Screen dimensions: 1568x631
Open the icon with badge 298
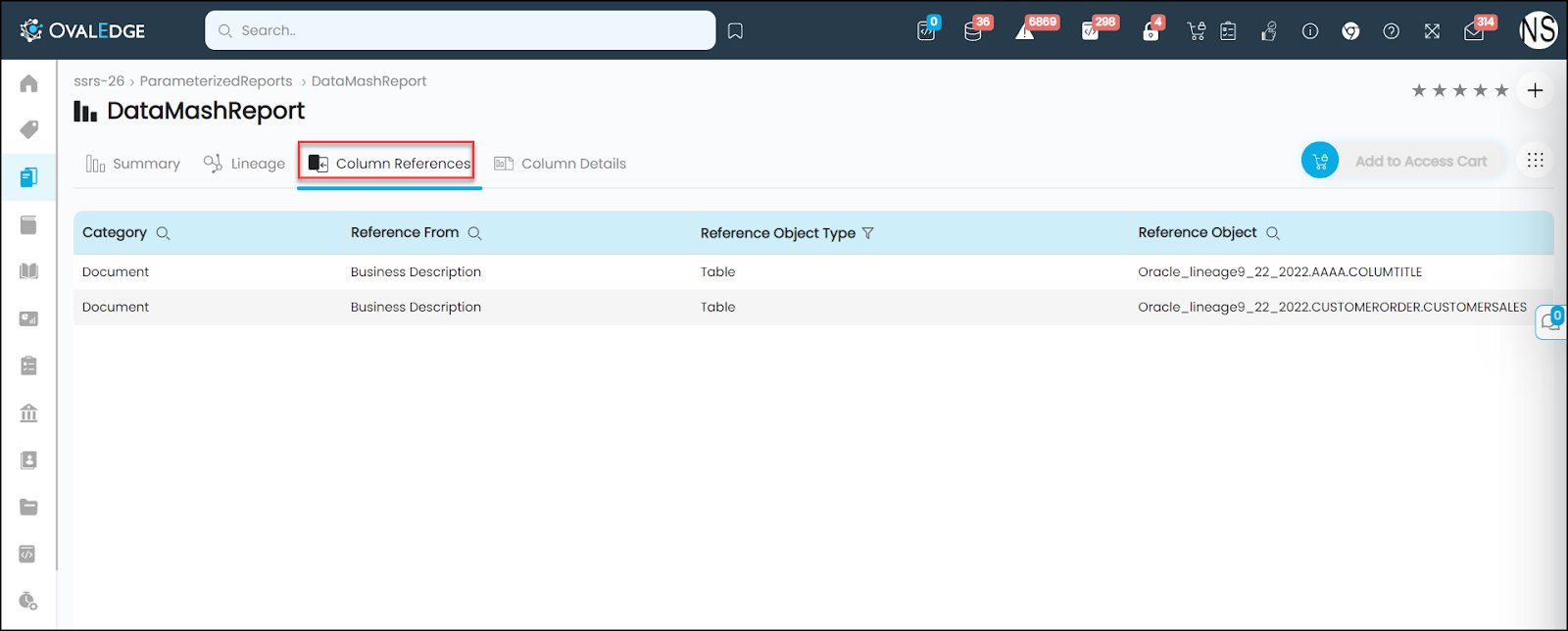point(1092,30)
